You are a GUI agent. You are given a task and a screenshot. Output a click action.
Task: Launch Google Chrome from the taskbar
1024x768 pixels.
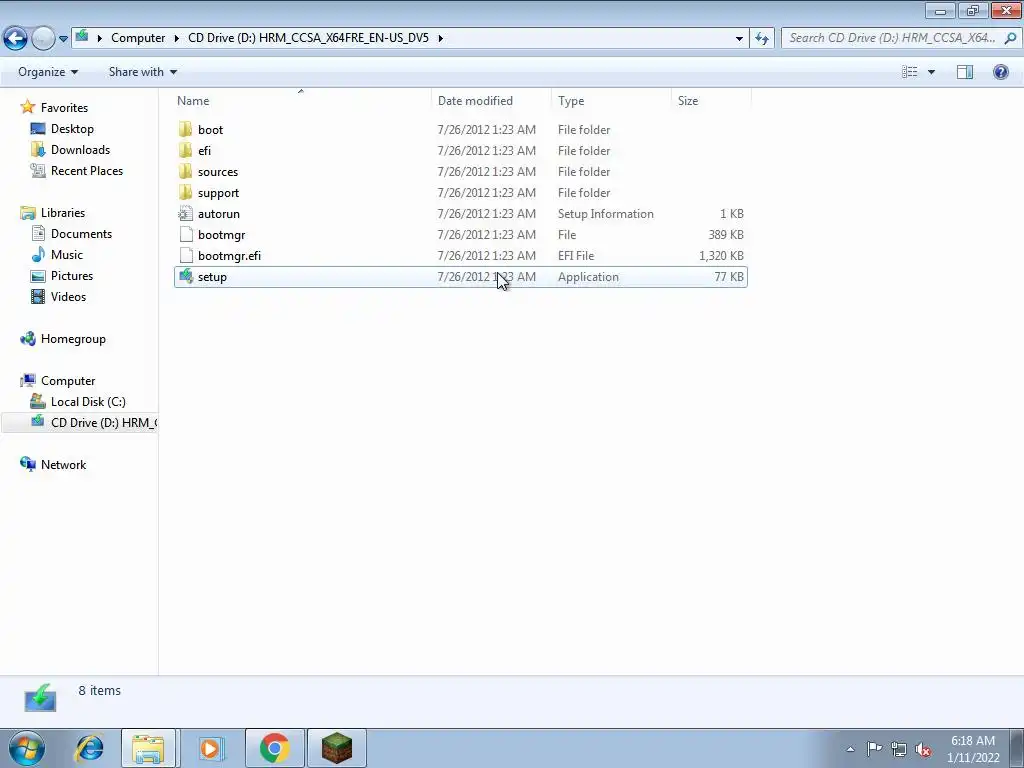pyautogui.click(x=274, y=748)
